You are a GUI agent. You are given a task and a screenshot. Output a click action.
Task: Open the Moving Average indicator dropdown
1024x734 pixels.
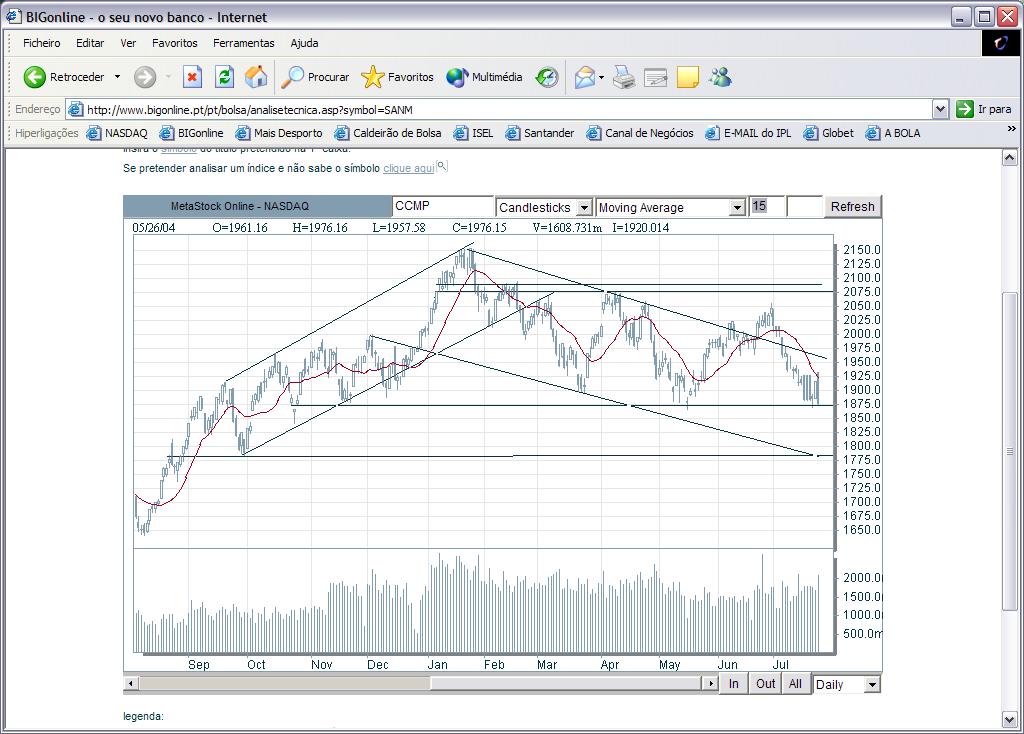737,207
